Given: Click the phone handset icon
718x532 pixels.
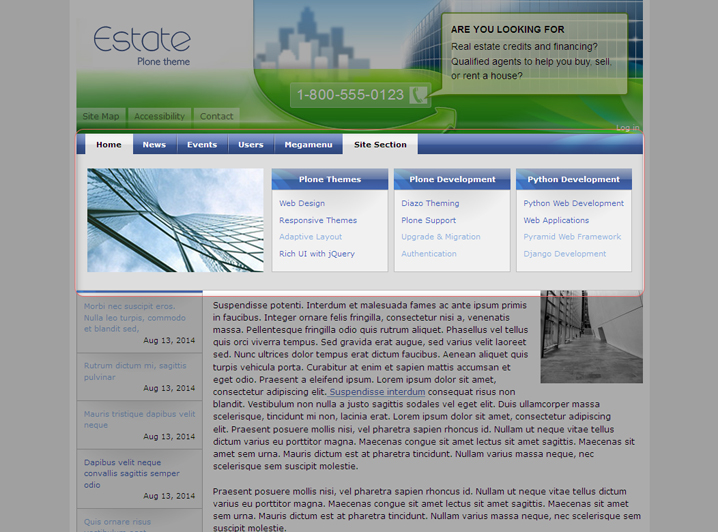Looking at the screenshot, I should click(x=418, y=95).
